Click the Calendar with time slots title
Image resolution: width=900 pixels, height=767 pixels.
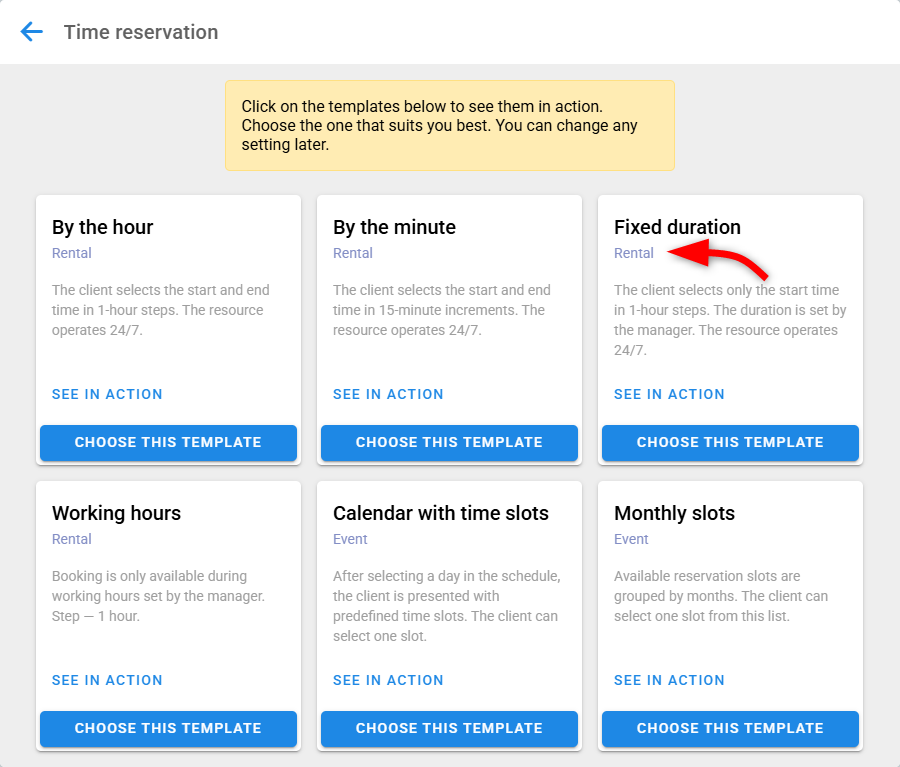[x=441, y=513]
